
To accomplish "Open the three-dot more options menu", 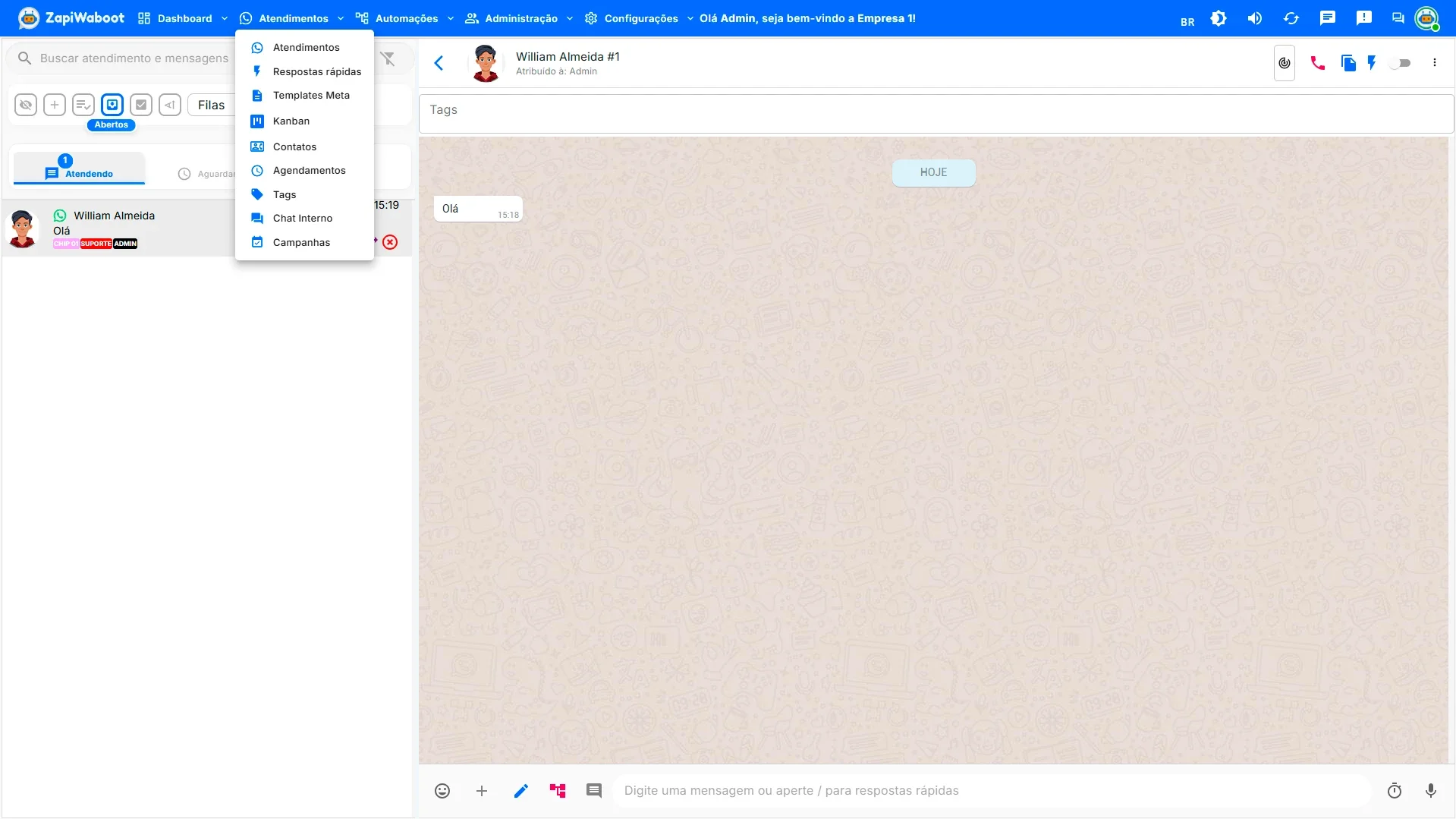I will click(x=1435, y=63).
